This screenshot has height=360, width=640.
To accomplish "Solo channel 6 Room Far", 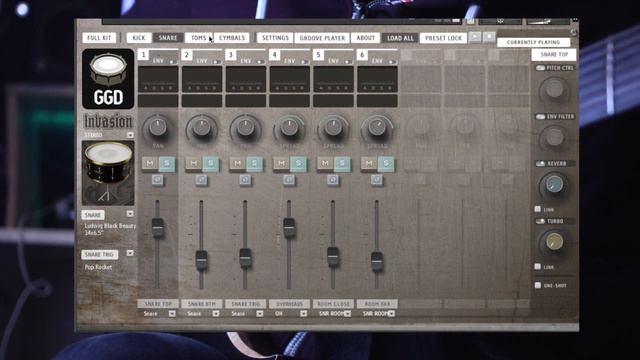I will (x=386, y=164).
